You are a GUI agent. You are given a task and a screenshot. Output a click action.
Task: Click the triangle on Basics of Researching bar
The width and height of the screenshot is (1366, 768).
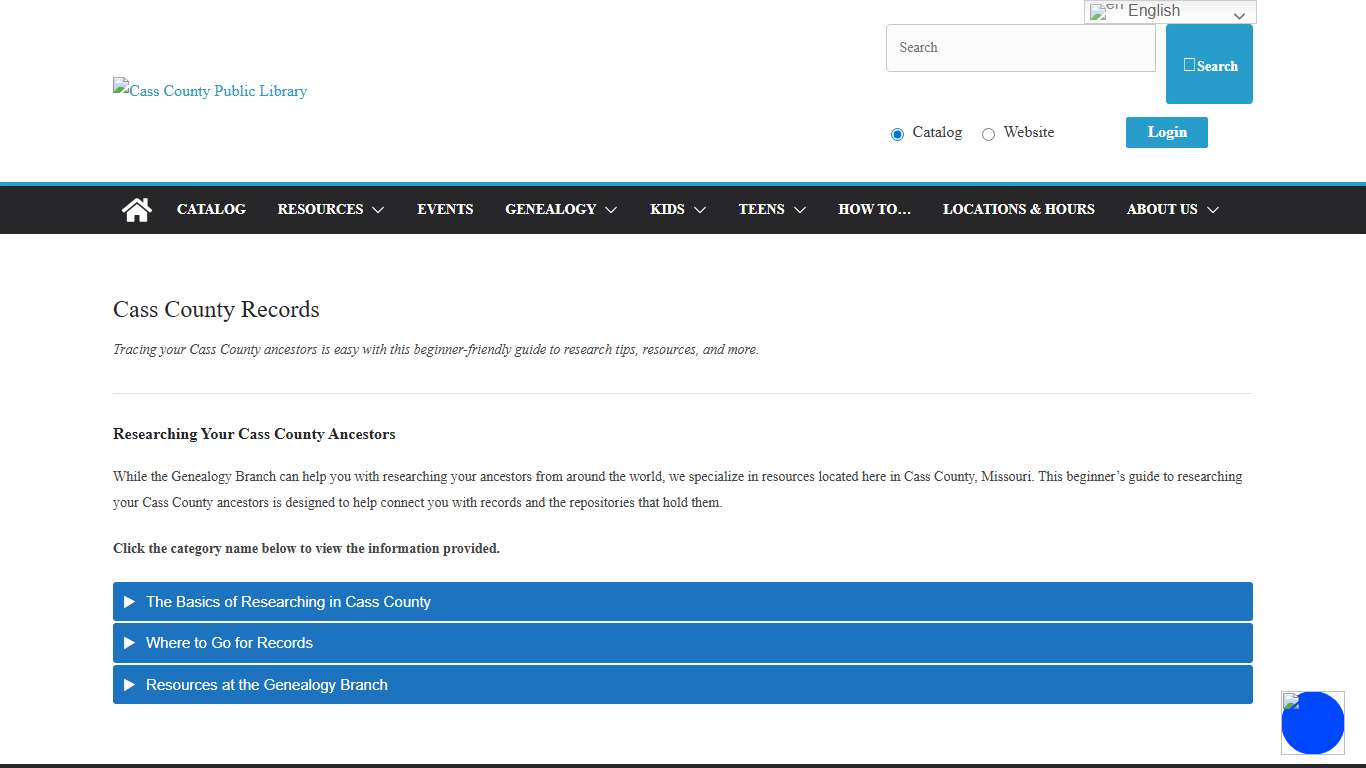130,601
